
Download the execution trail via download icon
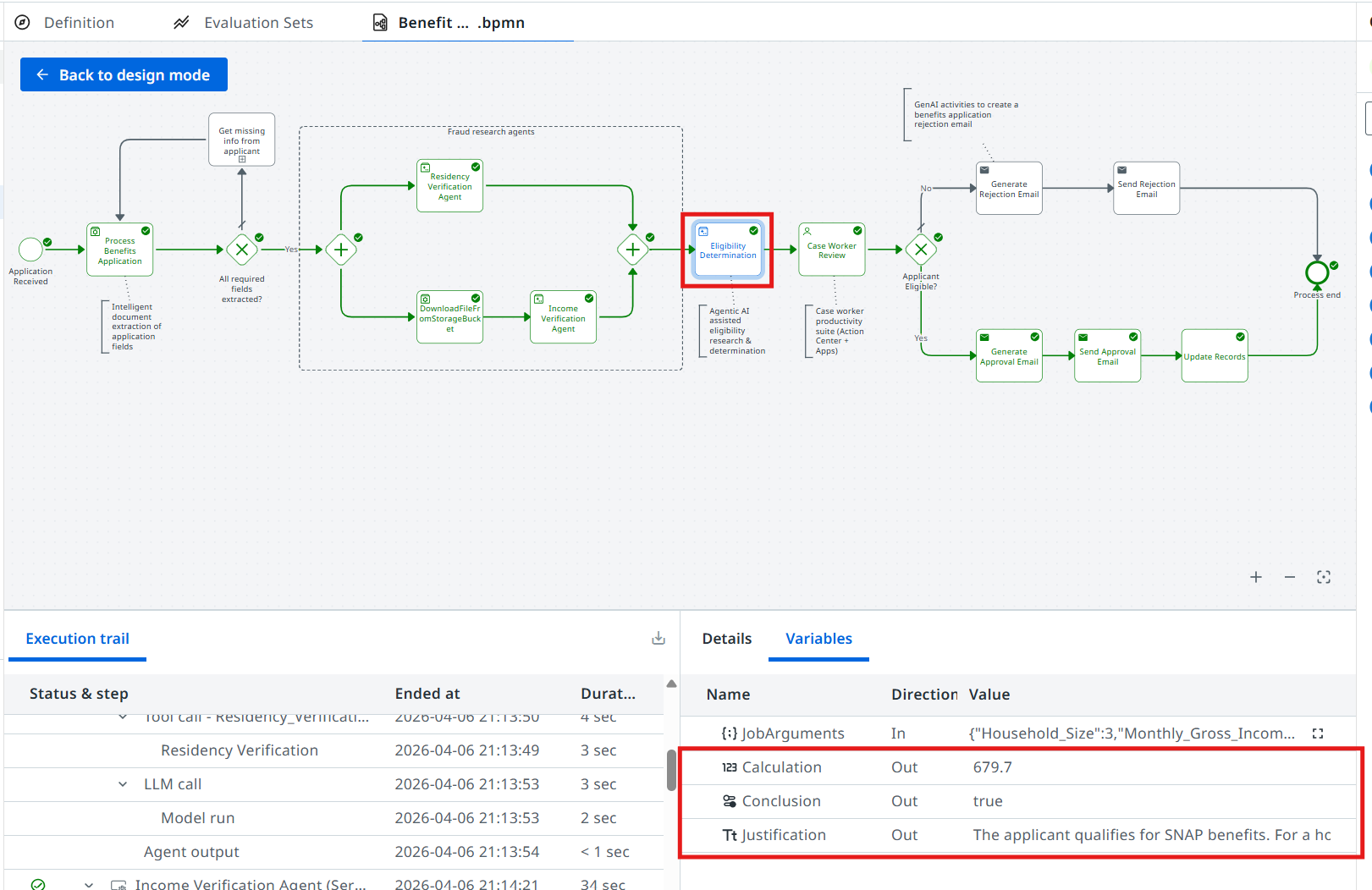[658, 639]
